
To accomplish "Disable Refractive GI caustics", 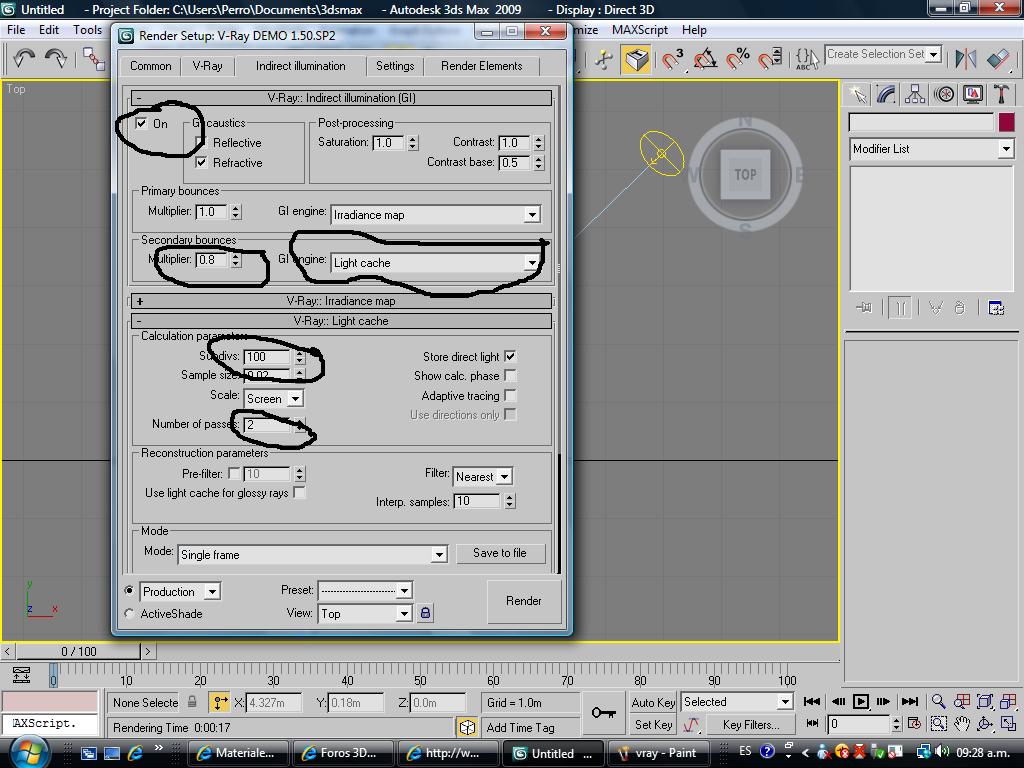I will tap(201, 163).
